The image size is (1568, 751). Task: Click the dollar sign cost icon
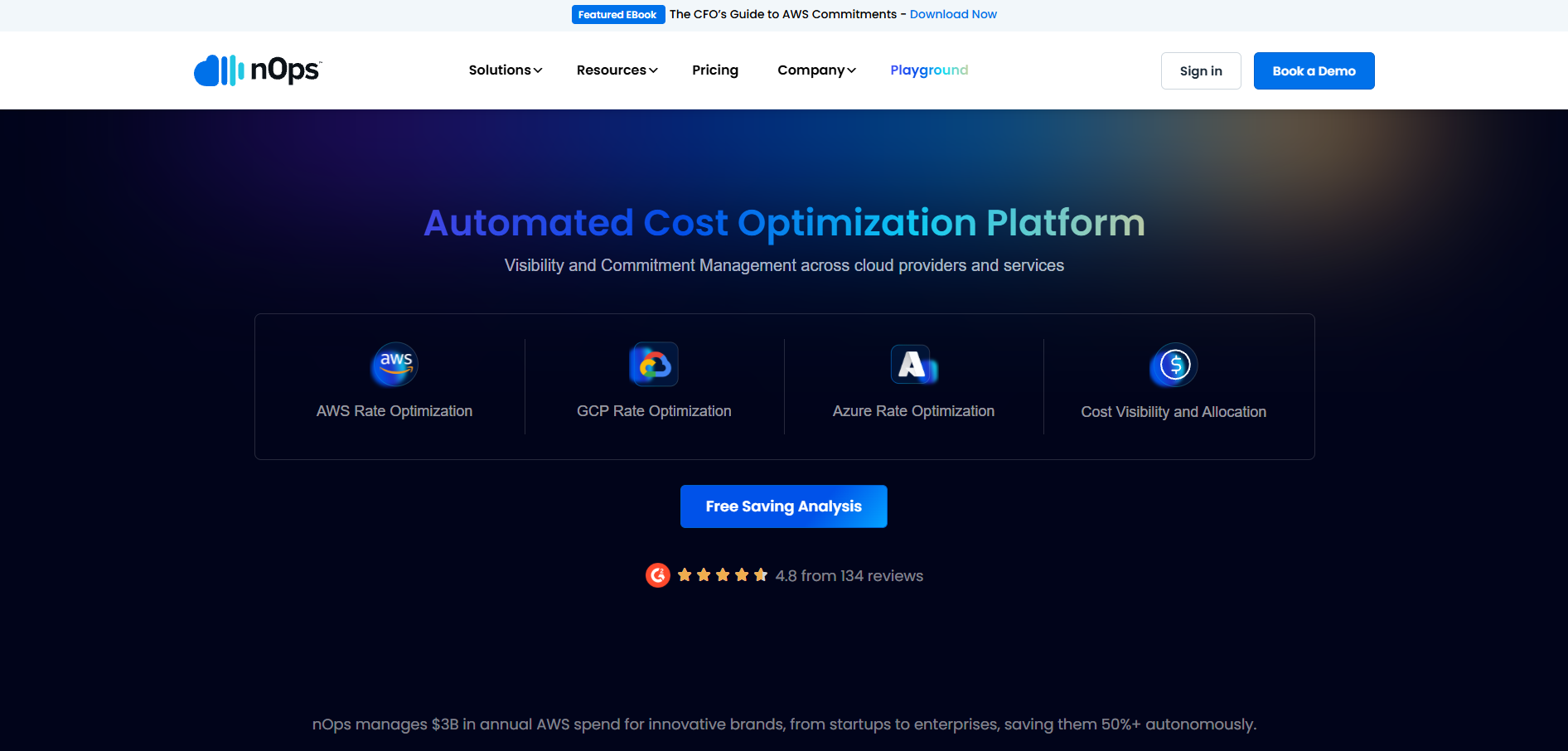pos(1174,365)
